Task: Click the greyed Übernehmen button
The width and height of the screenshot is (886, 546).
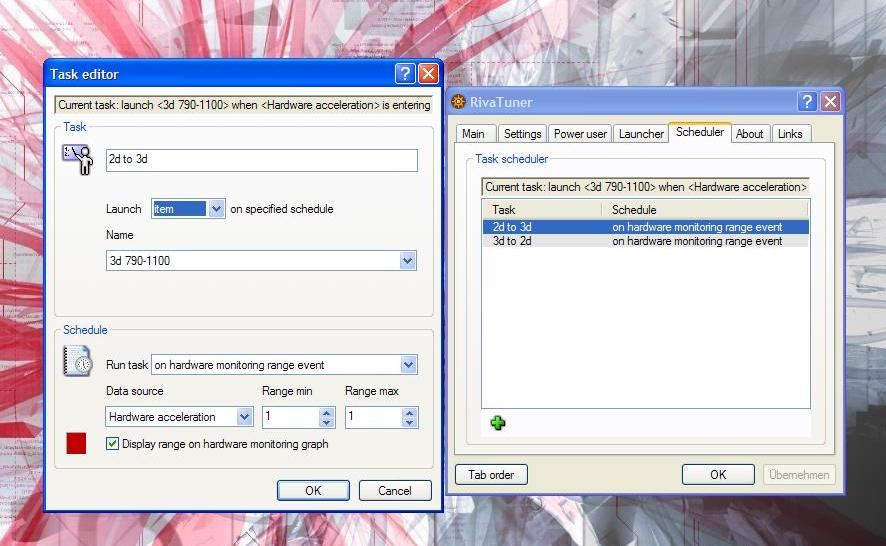Action: click(x=799, y=475)
